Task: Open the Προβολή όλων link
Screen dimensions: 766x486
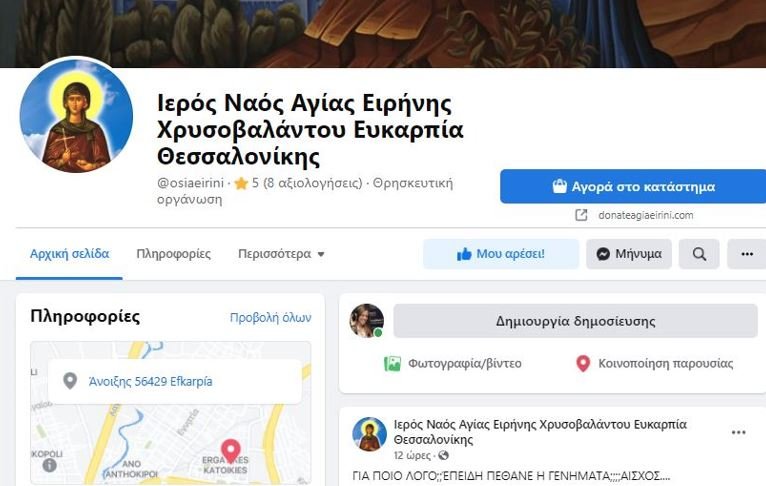Action: (x=270, y=317)
